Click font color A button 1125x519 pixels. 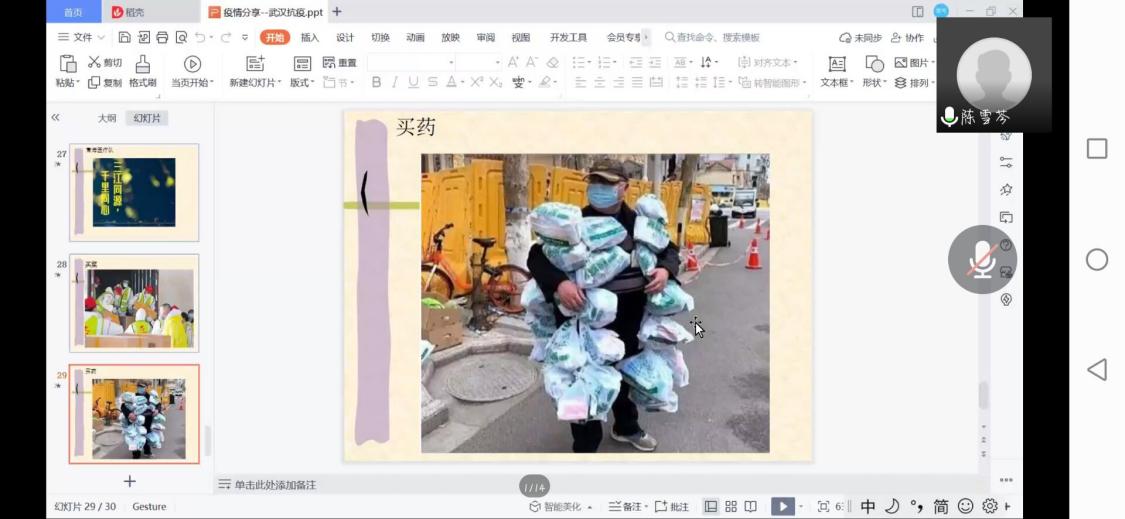coord(451,83)
